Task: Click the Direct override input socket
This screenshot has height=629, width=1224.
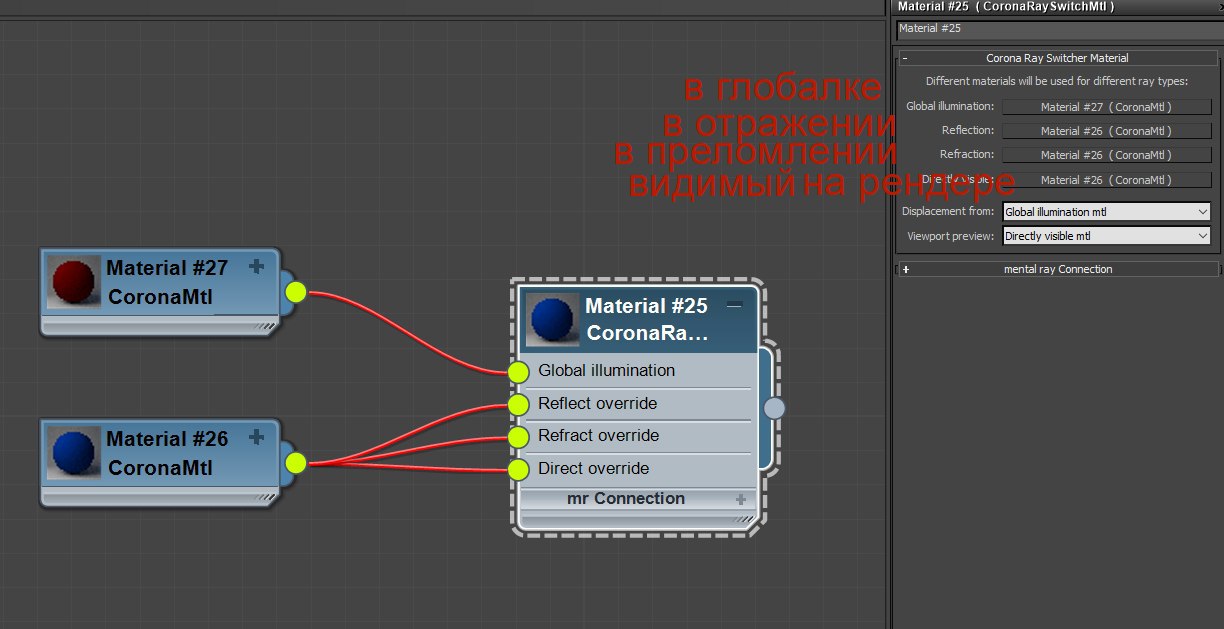Action: click(x=518, y=470)
